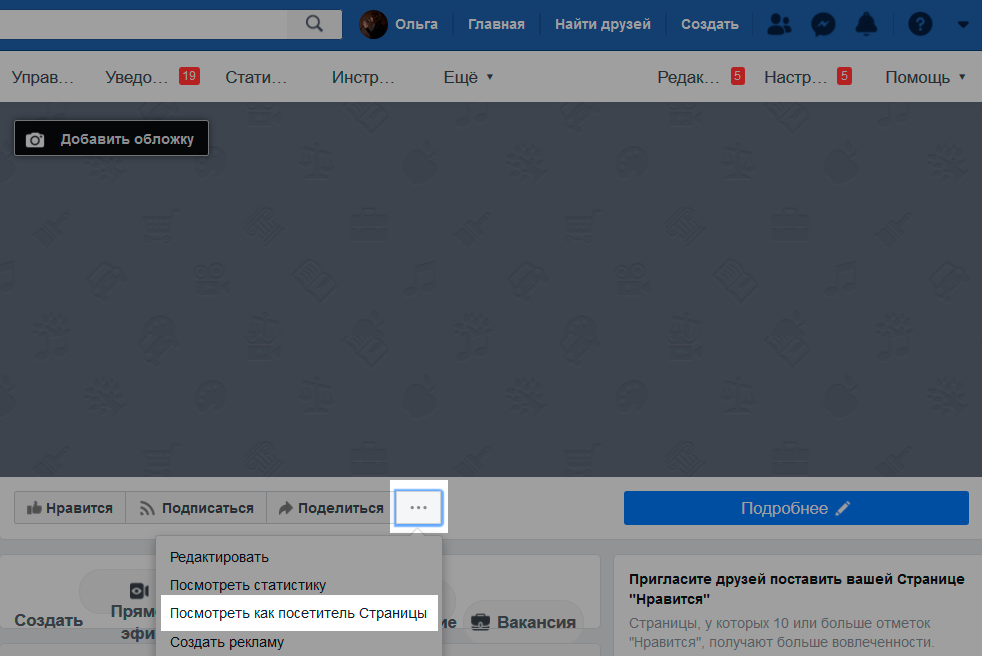This screenshot has width=983, height=656.
Task: Click the search input field
Action: click(144, 24)
